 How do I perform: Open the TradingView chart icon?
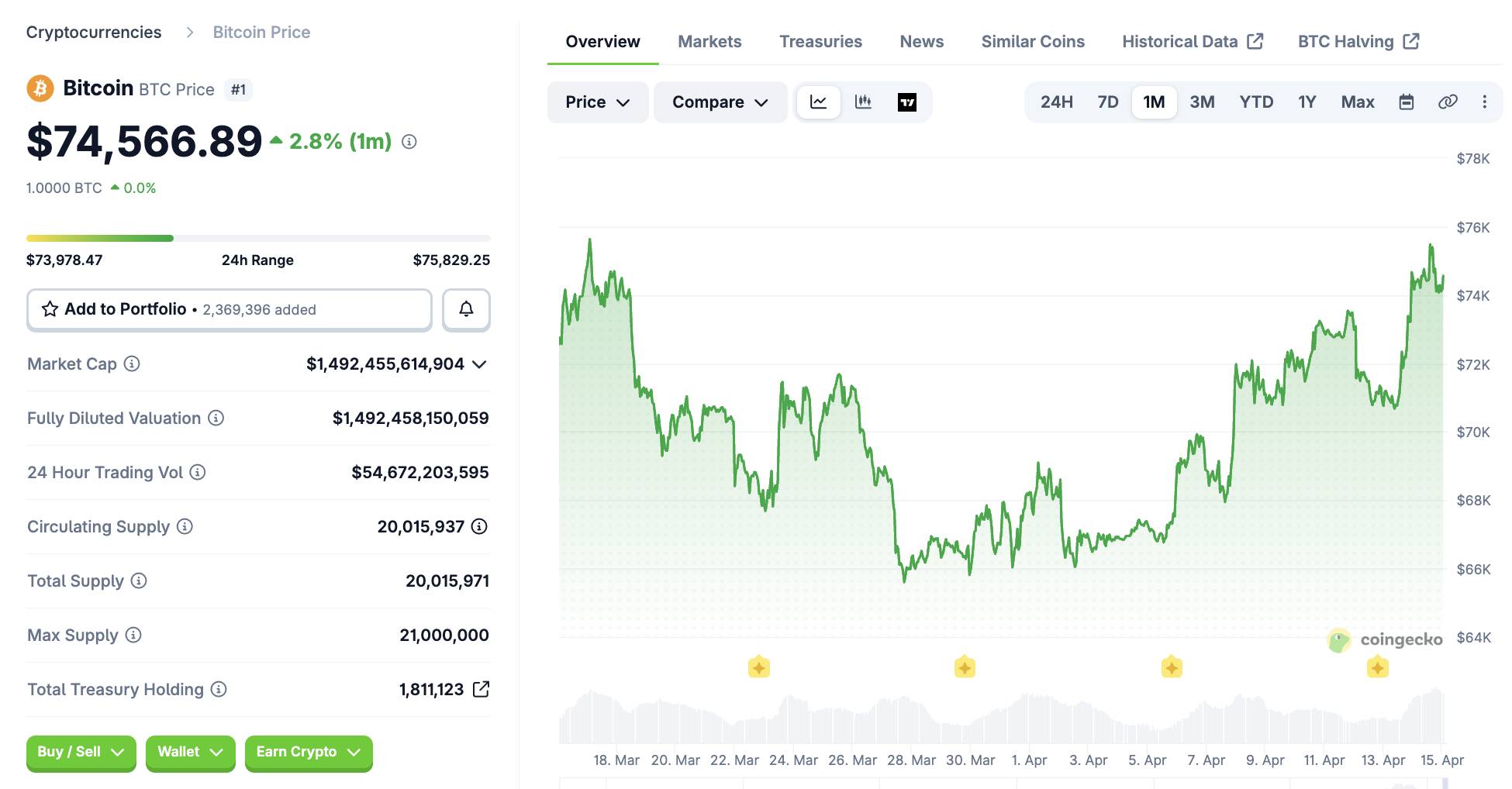pos(908,102)
